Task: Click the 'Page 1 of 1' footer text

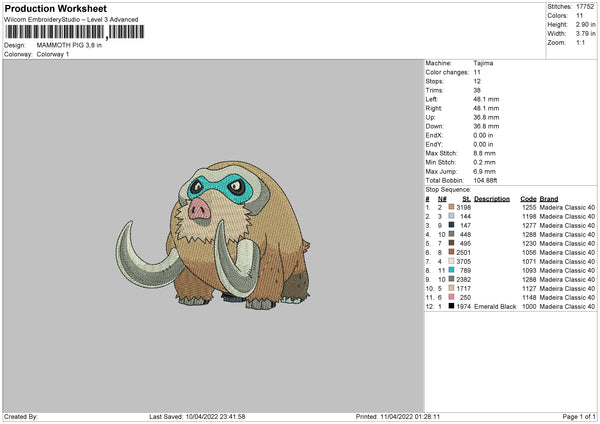Action: pyautogui.click(x=579, y=417)
